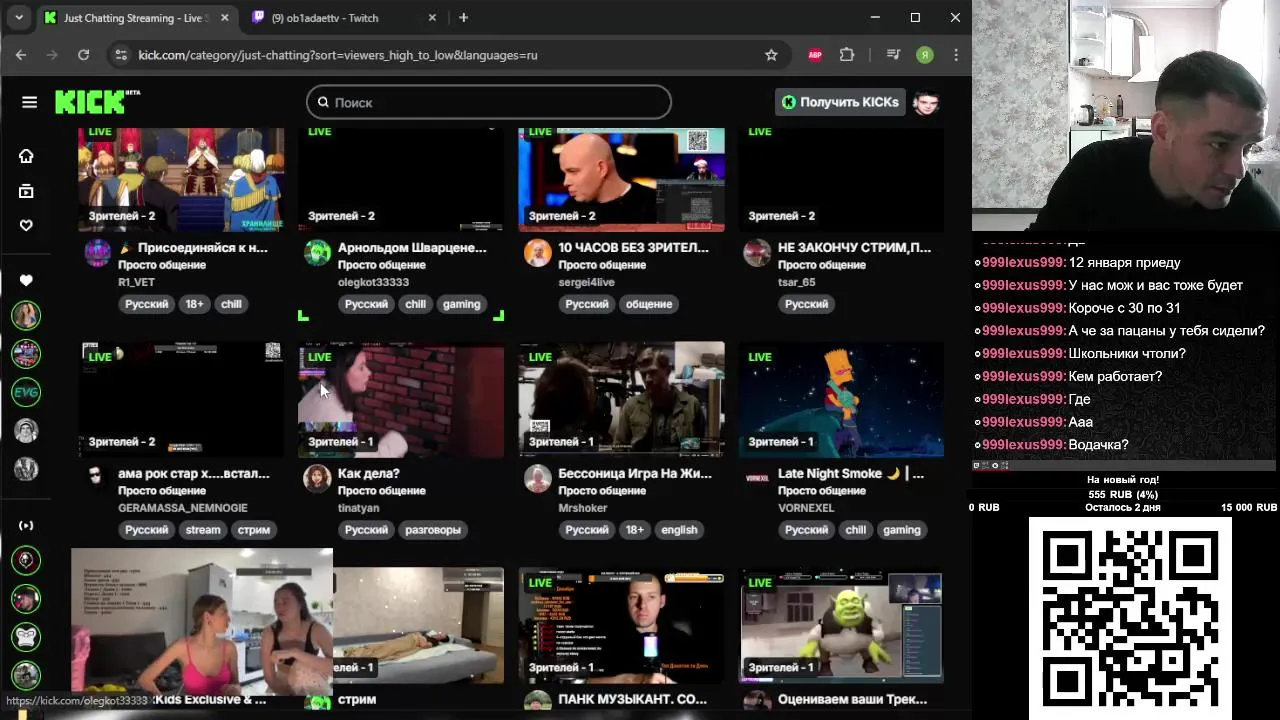Open the Browse icon in Kick sidebar

coord(26,191)
